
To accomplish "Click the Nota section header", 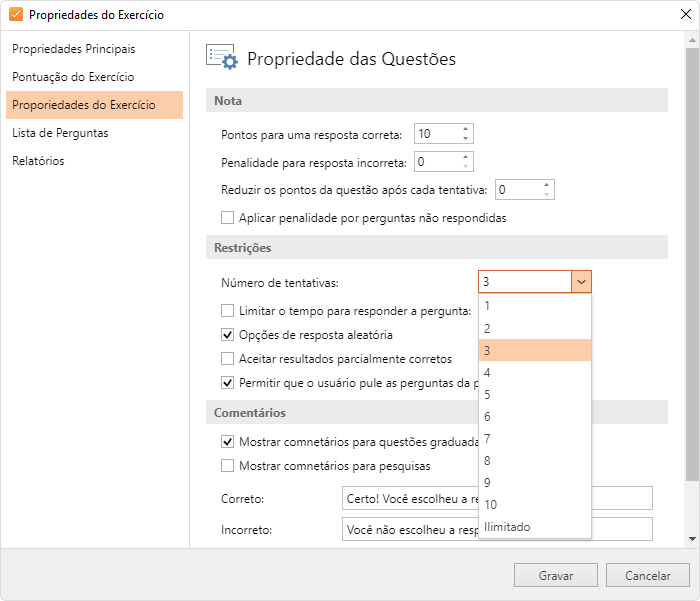I will (x=437, y=100).
